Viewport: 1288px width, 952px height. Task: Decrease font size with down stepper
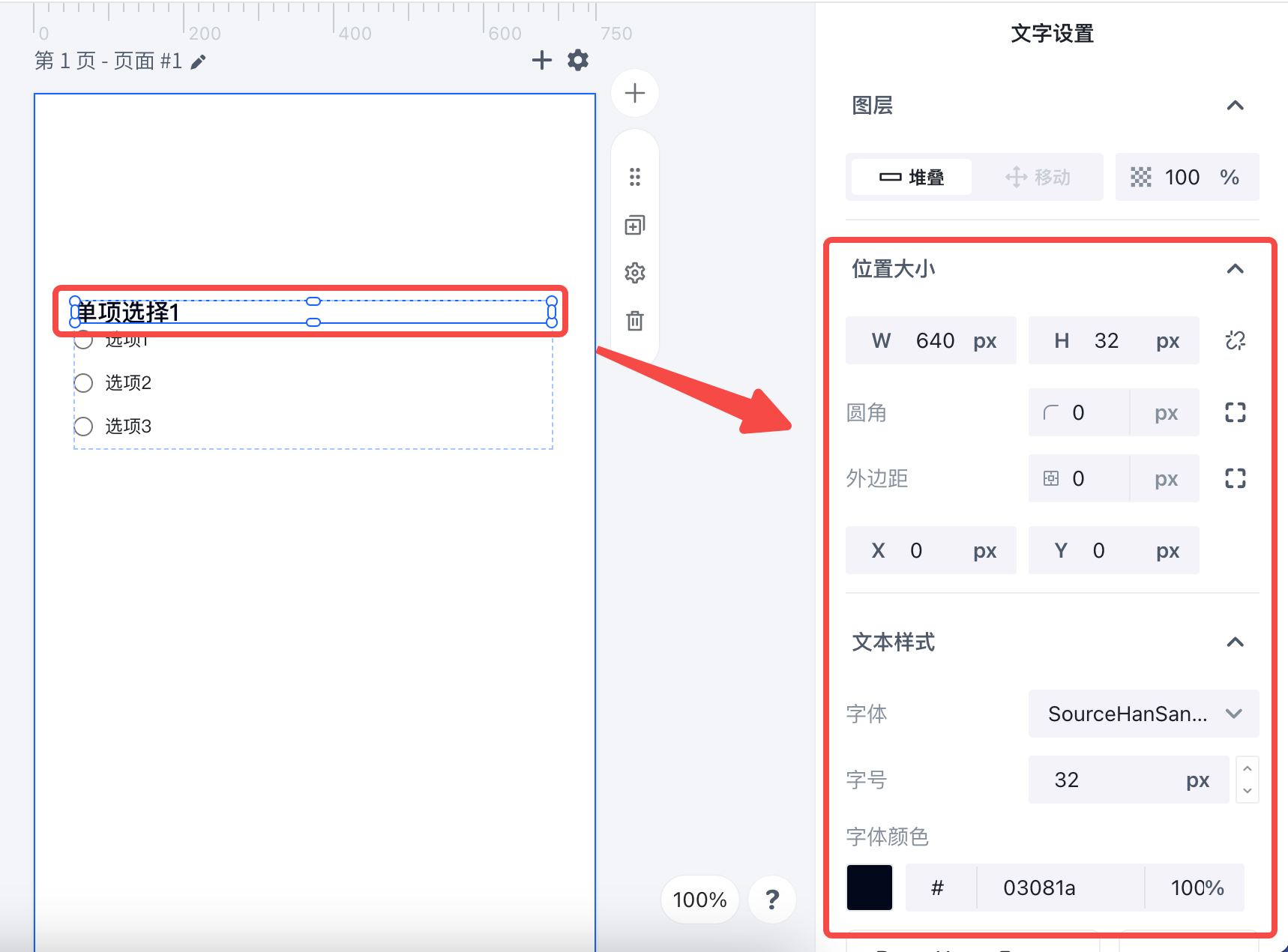1248,791
